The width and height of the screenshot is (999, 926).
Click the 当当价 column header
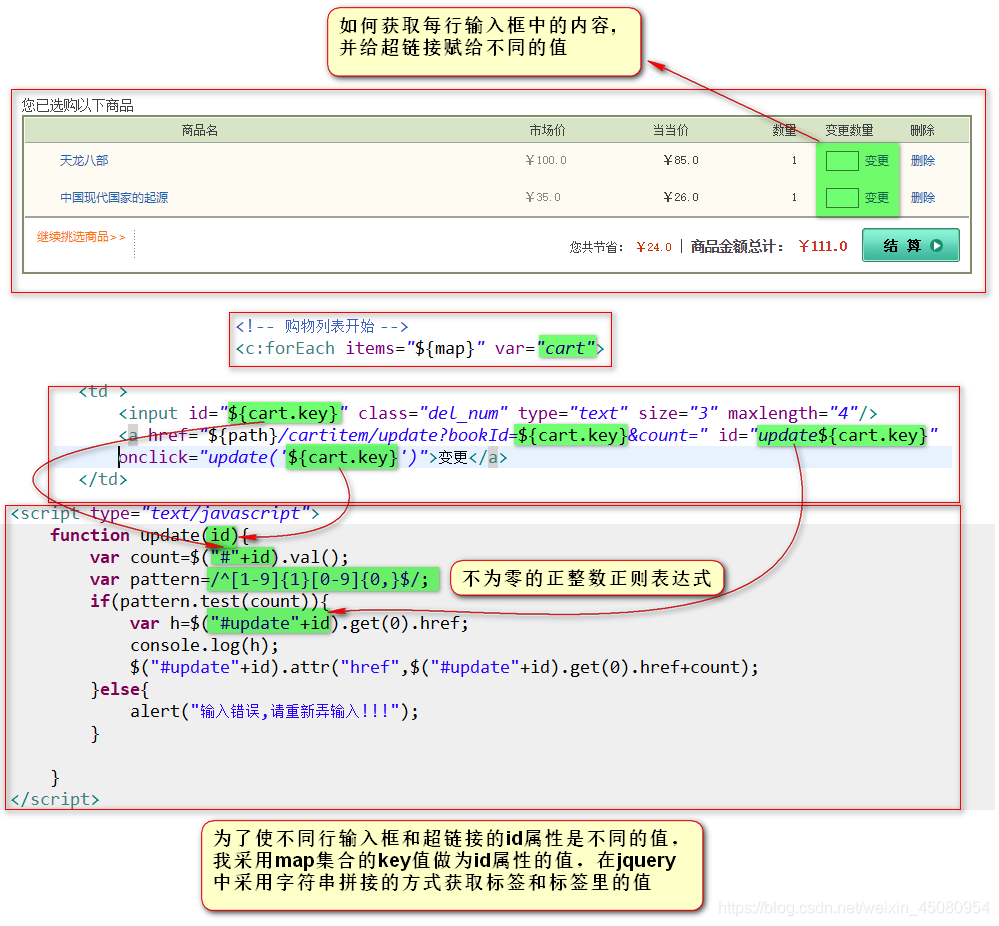(670, 131)
